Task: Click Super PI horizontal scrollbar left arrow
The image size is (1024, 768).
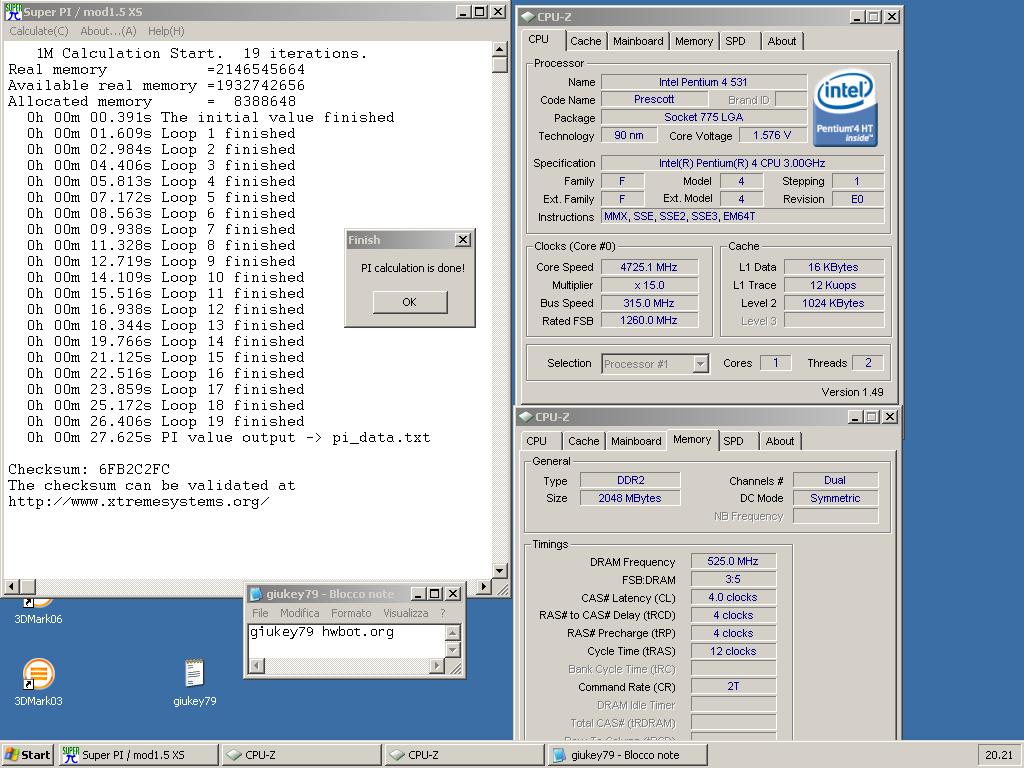Action: [11, 586]
